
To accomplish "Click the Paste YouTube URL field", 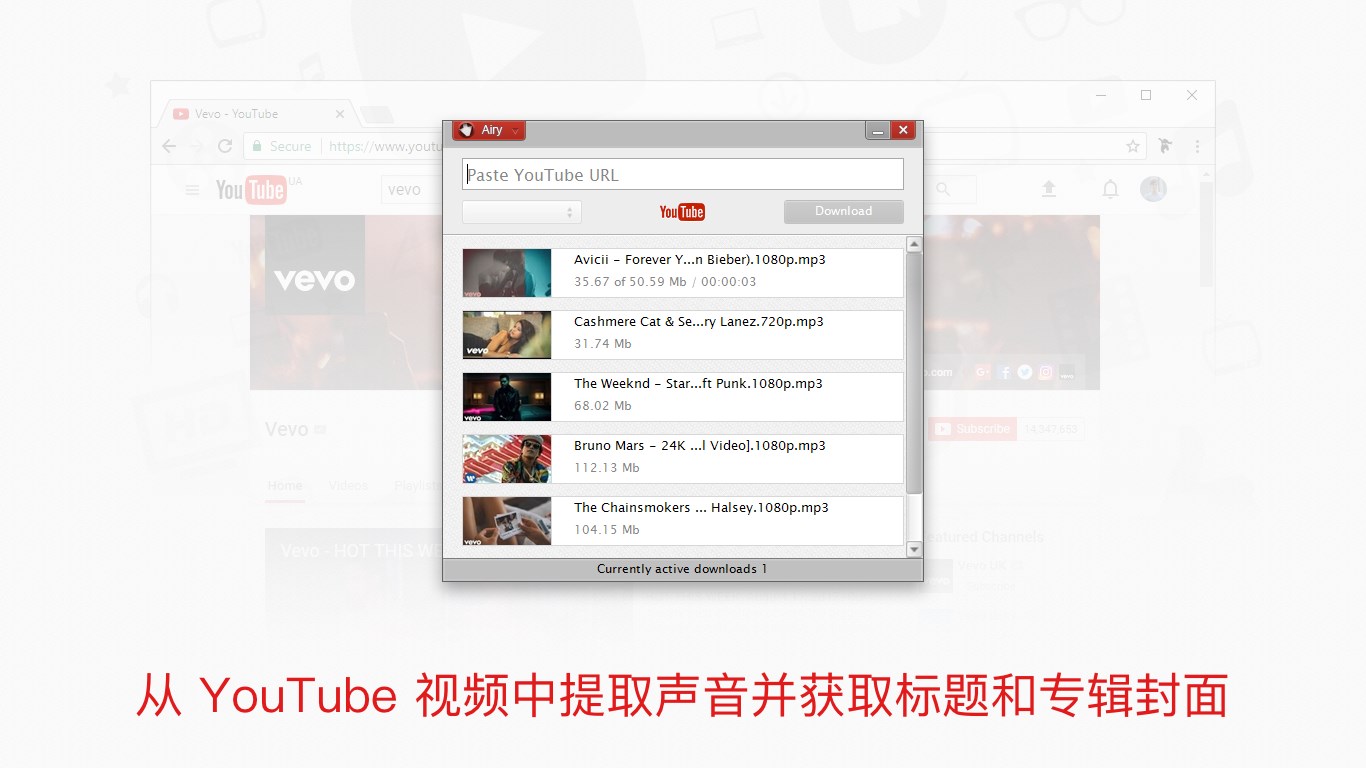I will pyautogui.click(x=683, y=174).
